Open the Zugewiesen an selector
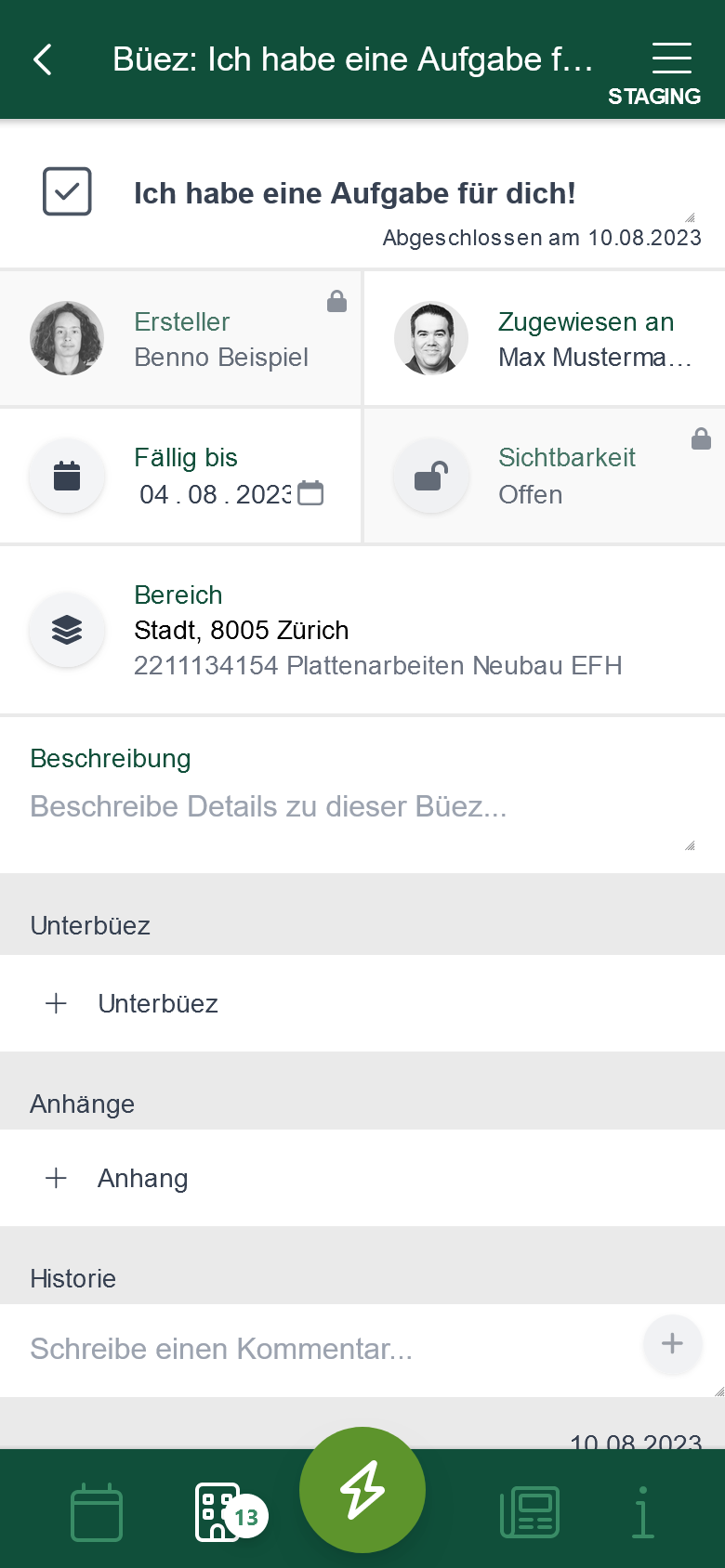The width and height of the screenshot is (725, 1568). [x=595, y=339]
